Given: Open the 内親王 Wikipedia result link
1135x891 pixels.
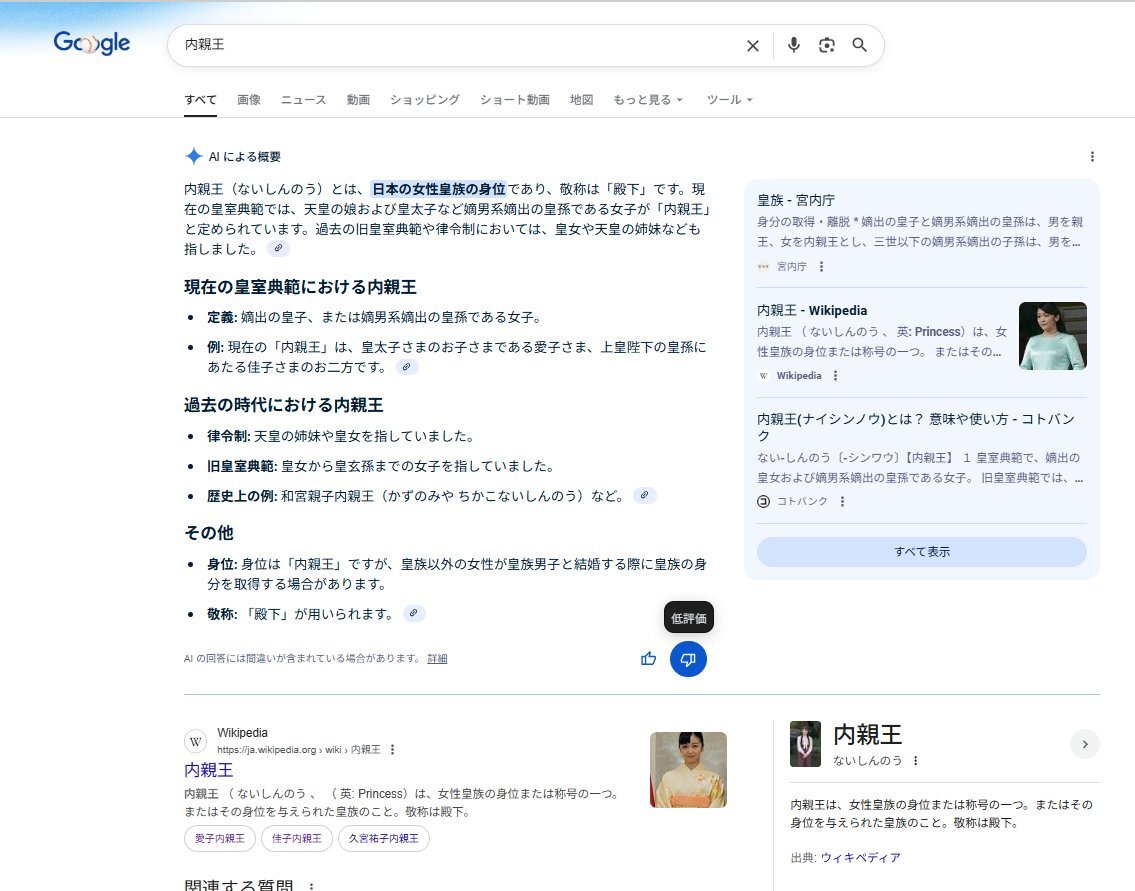Looking at the screenshot, I should (x=208, y=770).
